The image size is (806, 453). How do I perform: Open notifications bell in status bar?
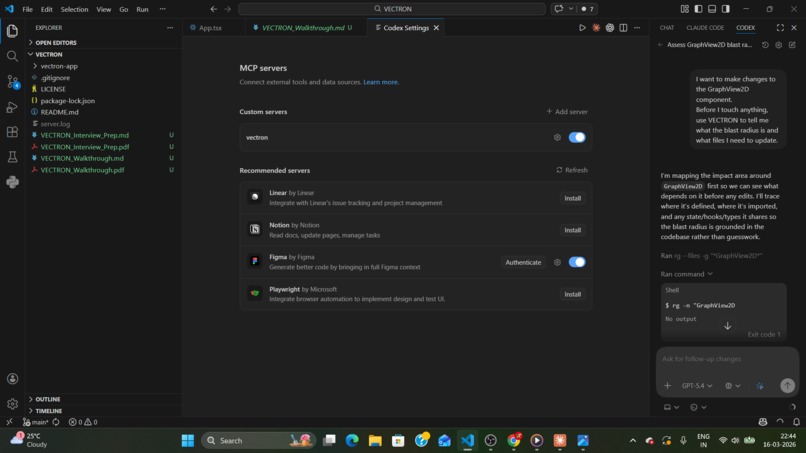(x=796, y=422)
